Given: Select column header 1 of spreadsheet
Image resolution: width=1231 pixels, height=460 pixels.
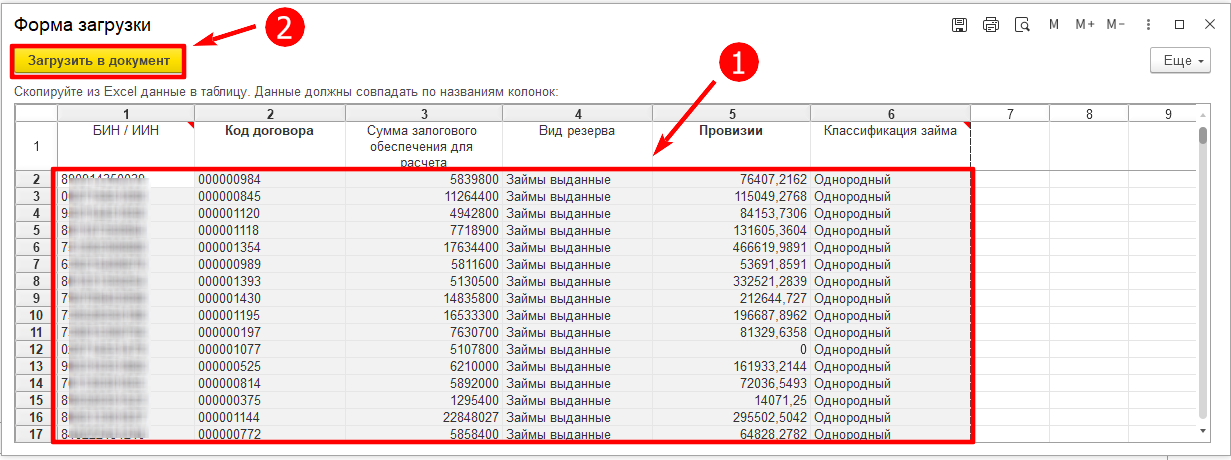Looking at the screenshot, I should pos(126,114).
